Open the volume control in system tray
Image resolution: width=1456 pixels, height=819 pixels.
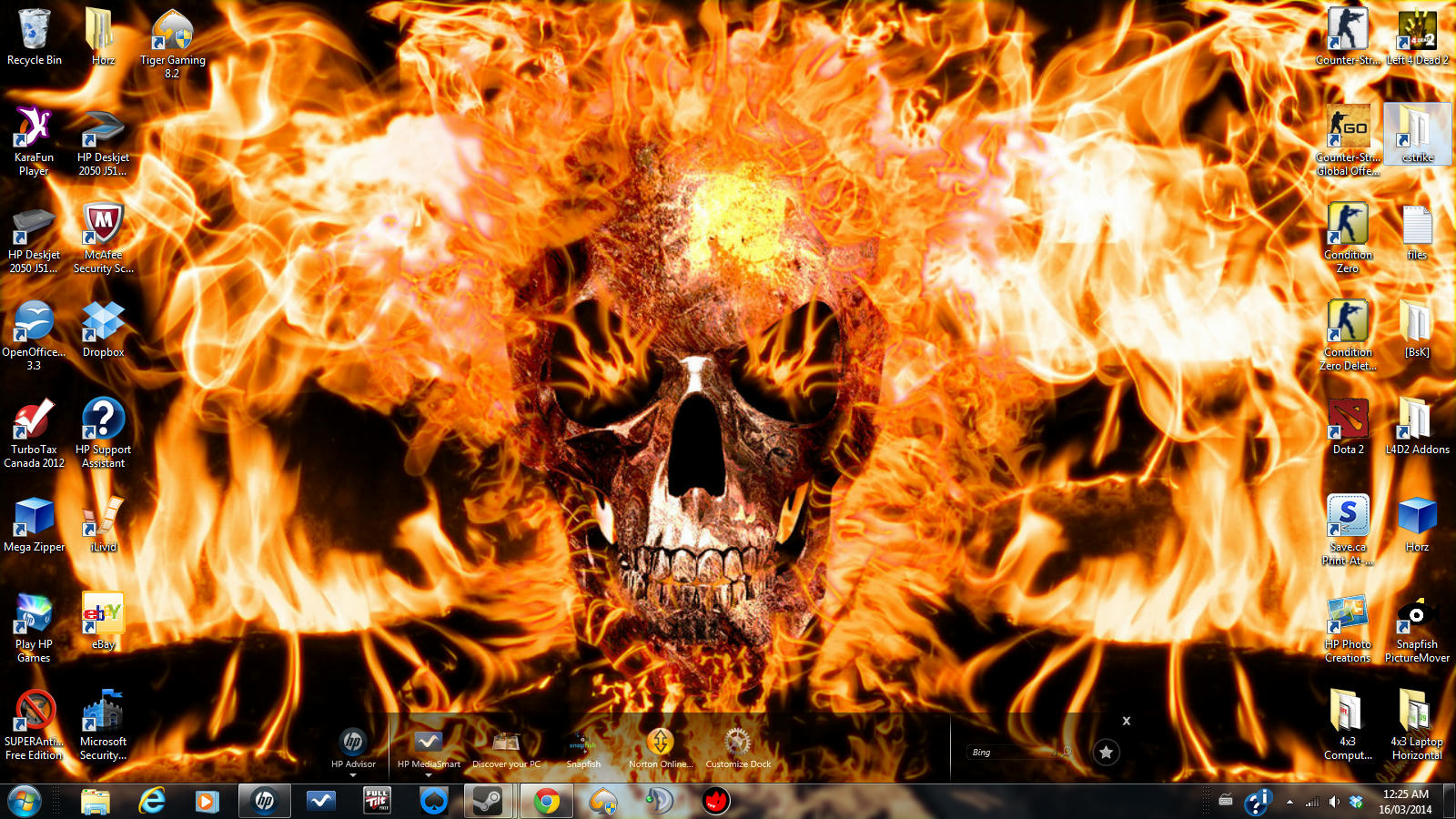tap(1333, 802)
